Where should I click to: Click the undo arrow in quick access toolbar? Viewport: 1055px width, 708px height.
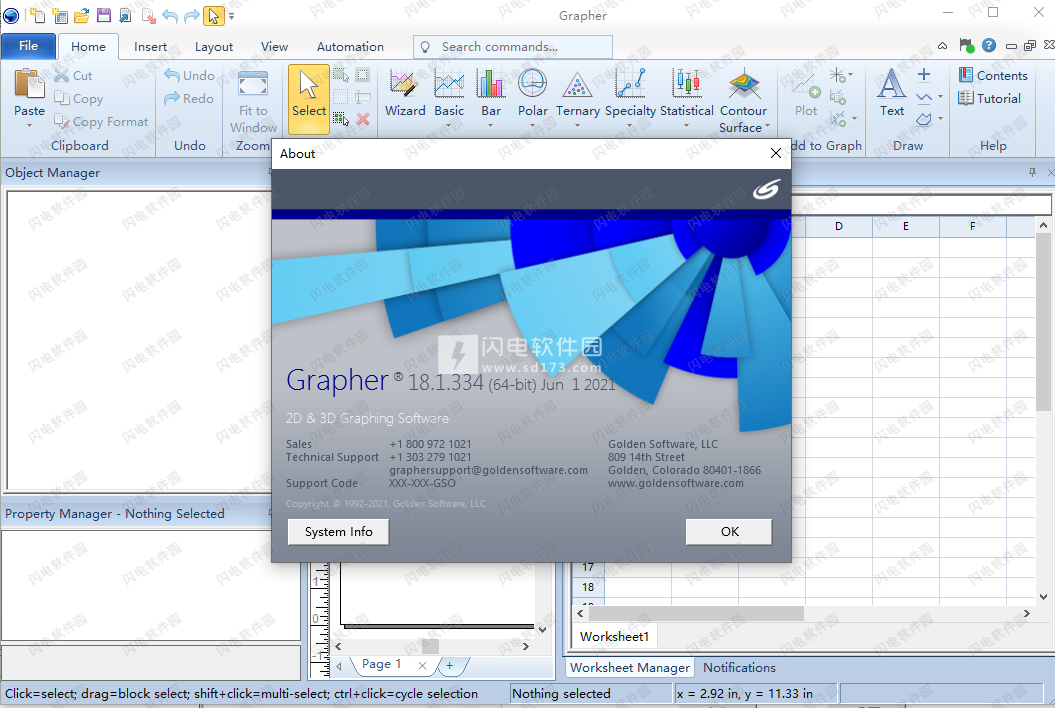170,15
